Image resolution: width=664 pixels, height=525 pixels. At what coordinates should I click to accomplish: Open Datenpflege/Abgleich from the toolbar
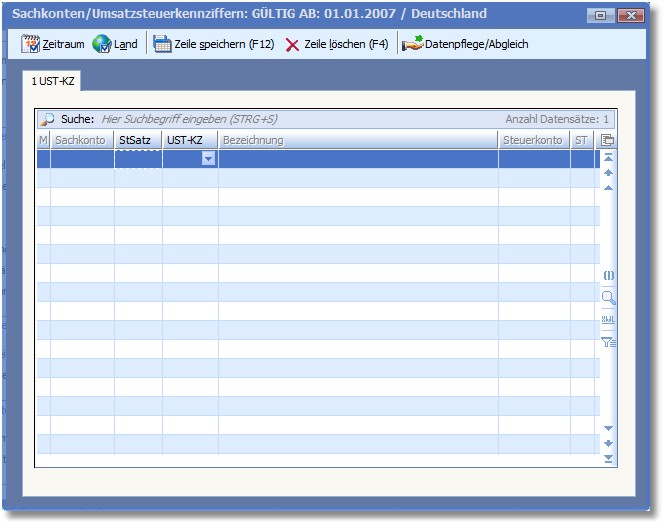tap(465, 44)
